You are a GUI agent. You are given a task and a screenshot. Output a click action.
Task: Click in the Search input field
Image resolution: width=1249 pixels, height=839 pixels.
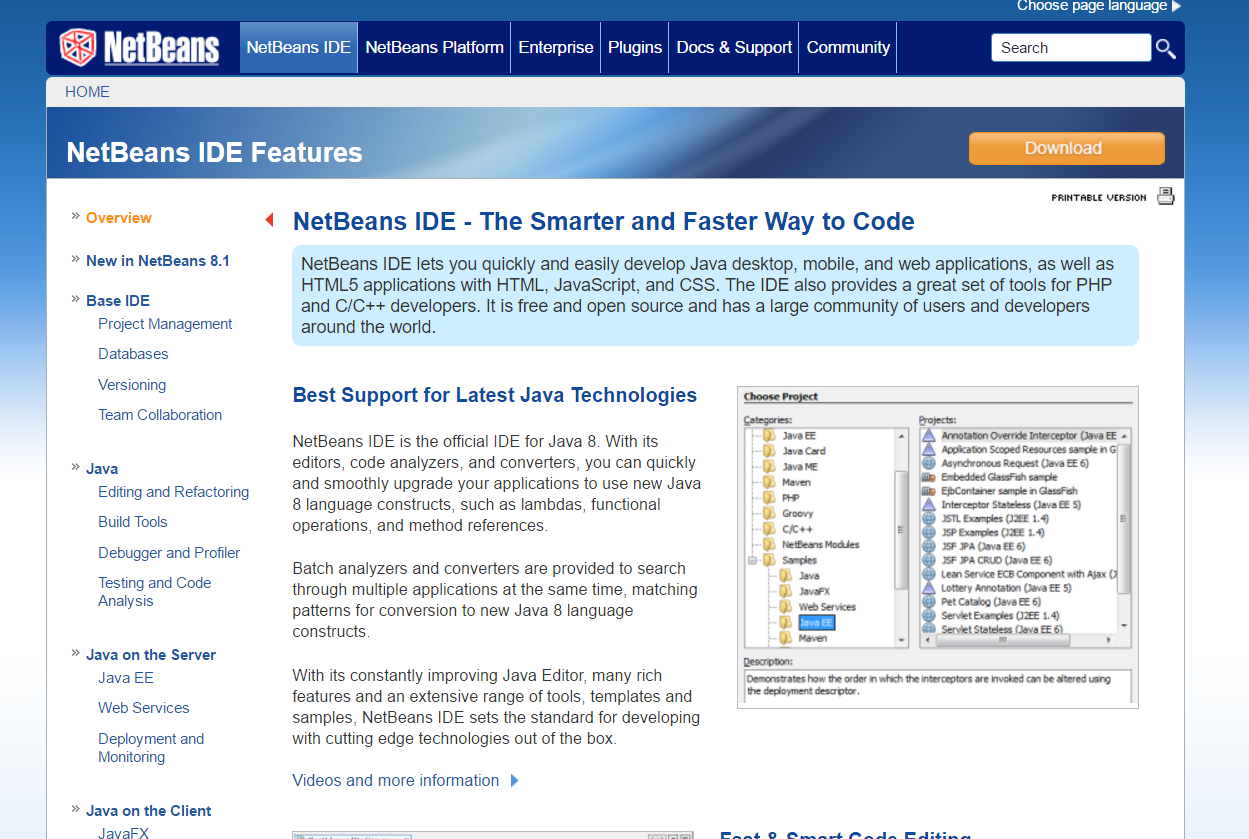point(1071,48)
